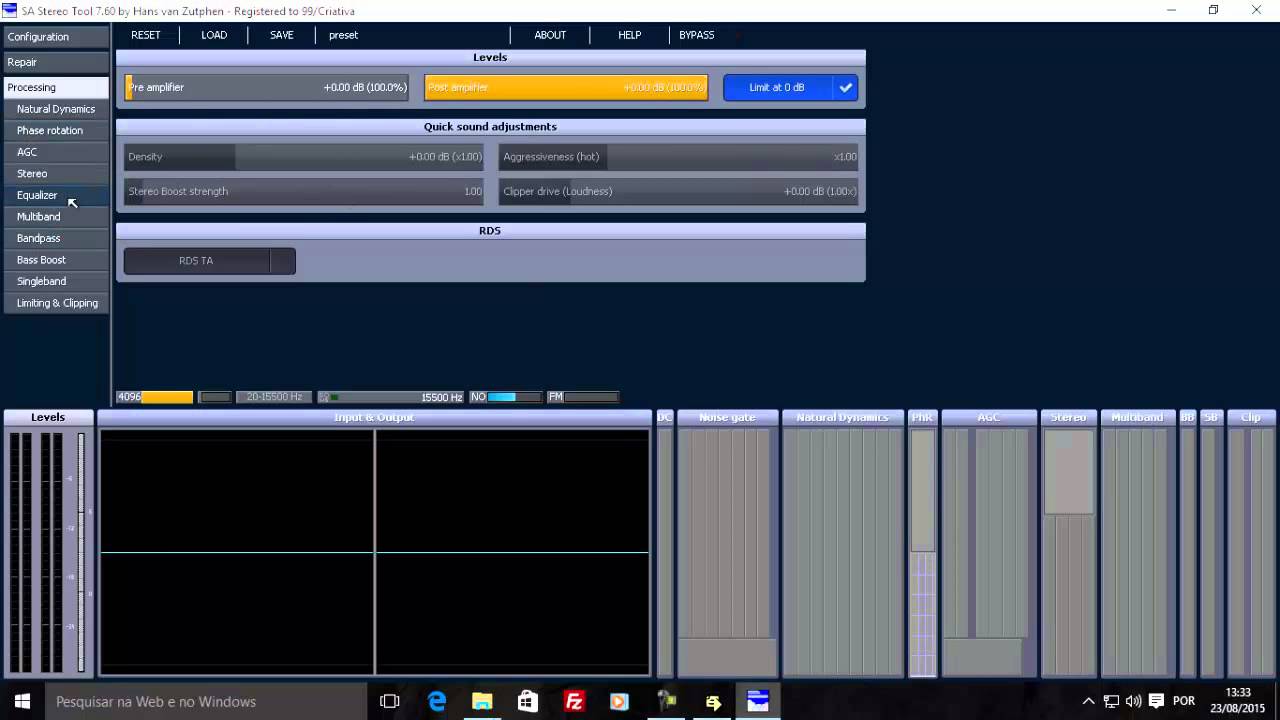Open the Stereo processing page
1280x720 pixels.
point(56,174)
